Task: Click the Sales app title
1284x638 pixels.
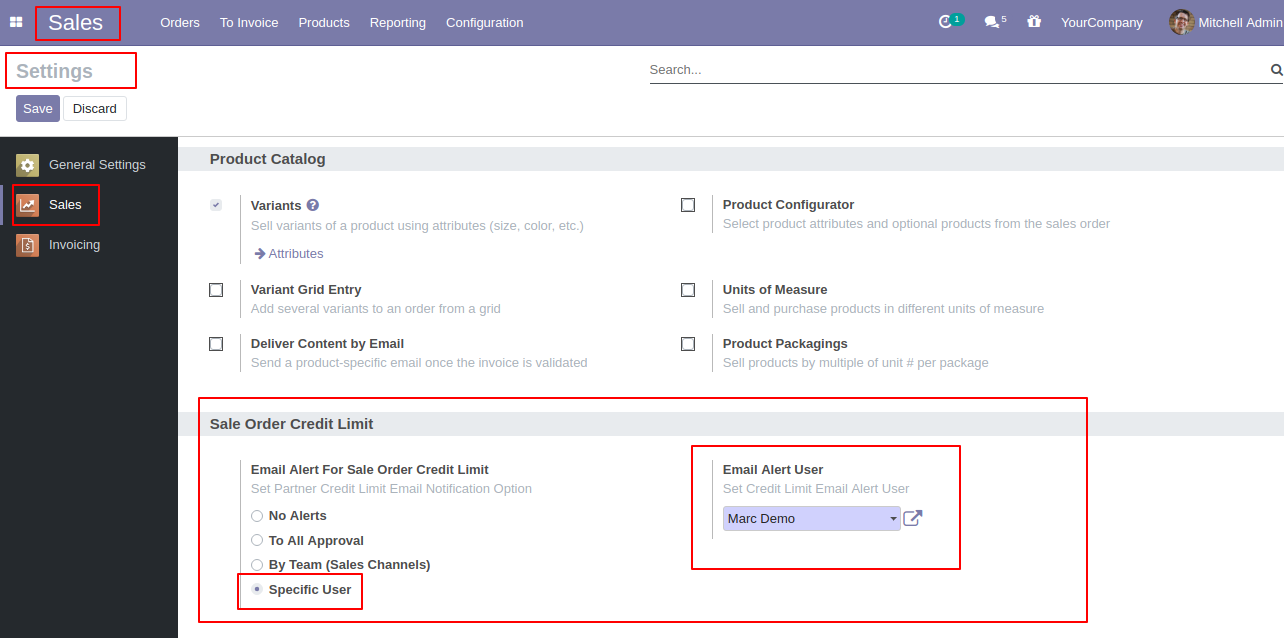Action: [x=76, y=22]
